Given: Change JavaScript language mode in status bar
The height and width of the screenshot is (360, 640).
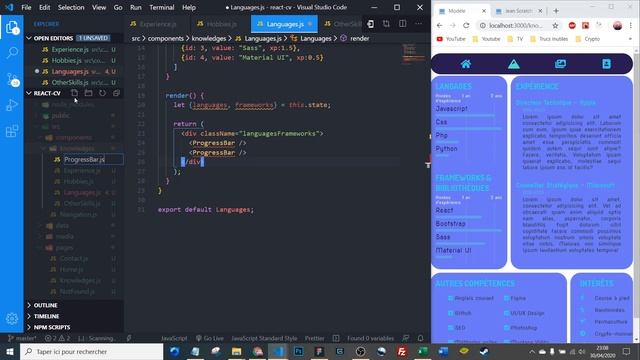Looking at the screenshot, I should (174, 338).
